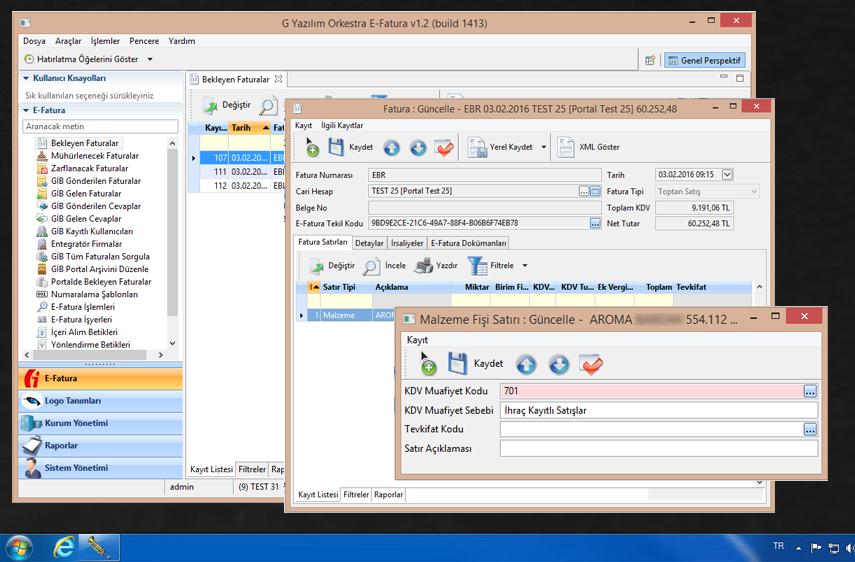Open Sistem Yönetimi panel
Viewport: 855px width, 562px height.
100,468
